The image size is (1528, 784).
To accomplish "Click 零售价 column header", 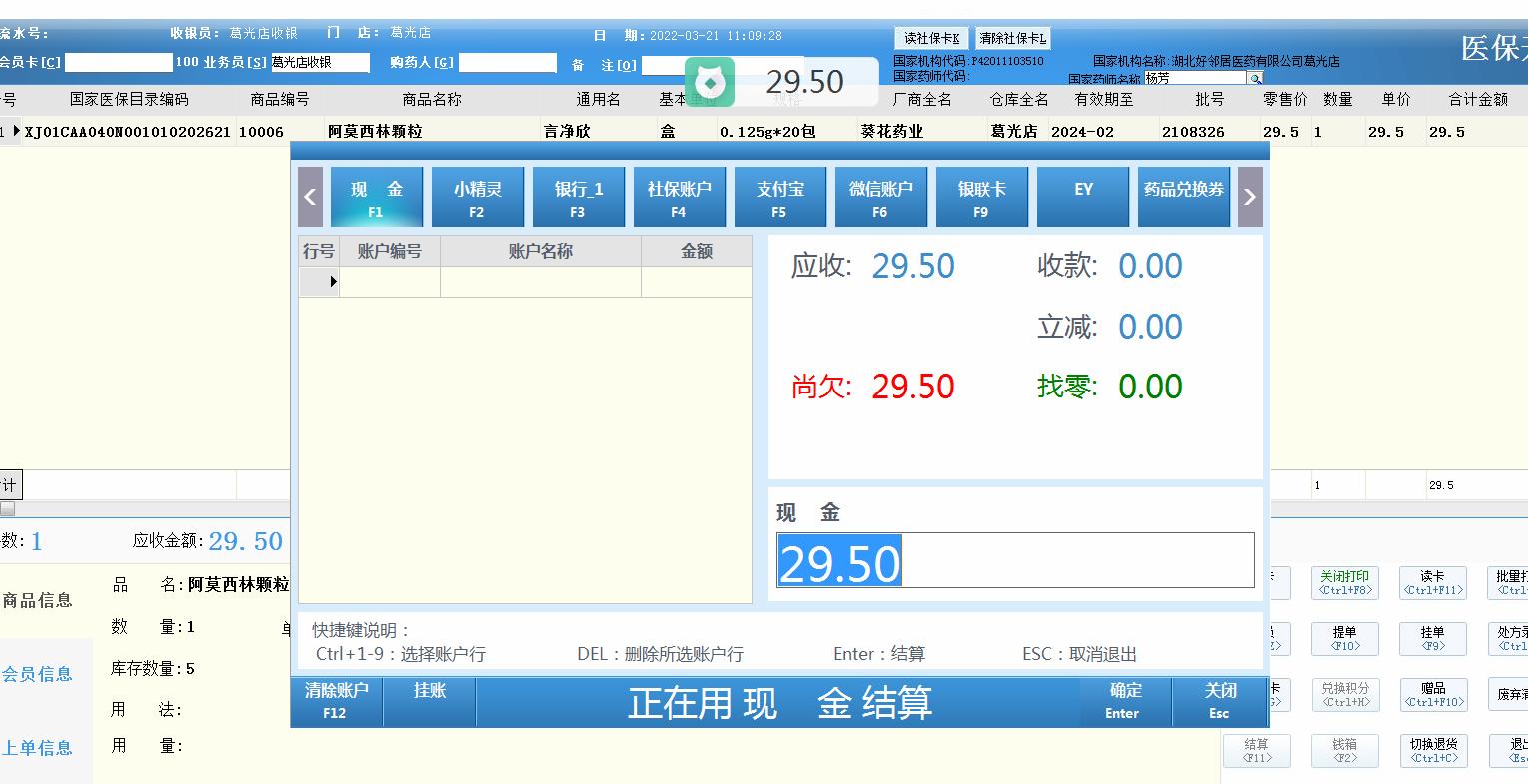I will (1285, 100).
